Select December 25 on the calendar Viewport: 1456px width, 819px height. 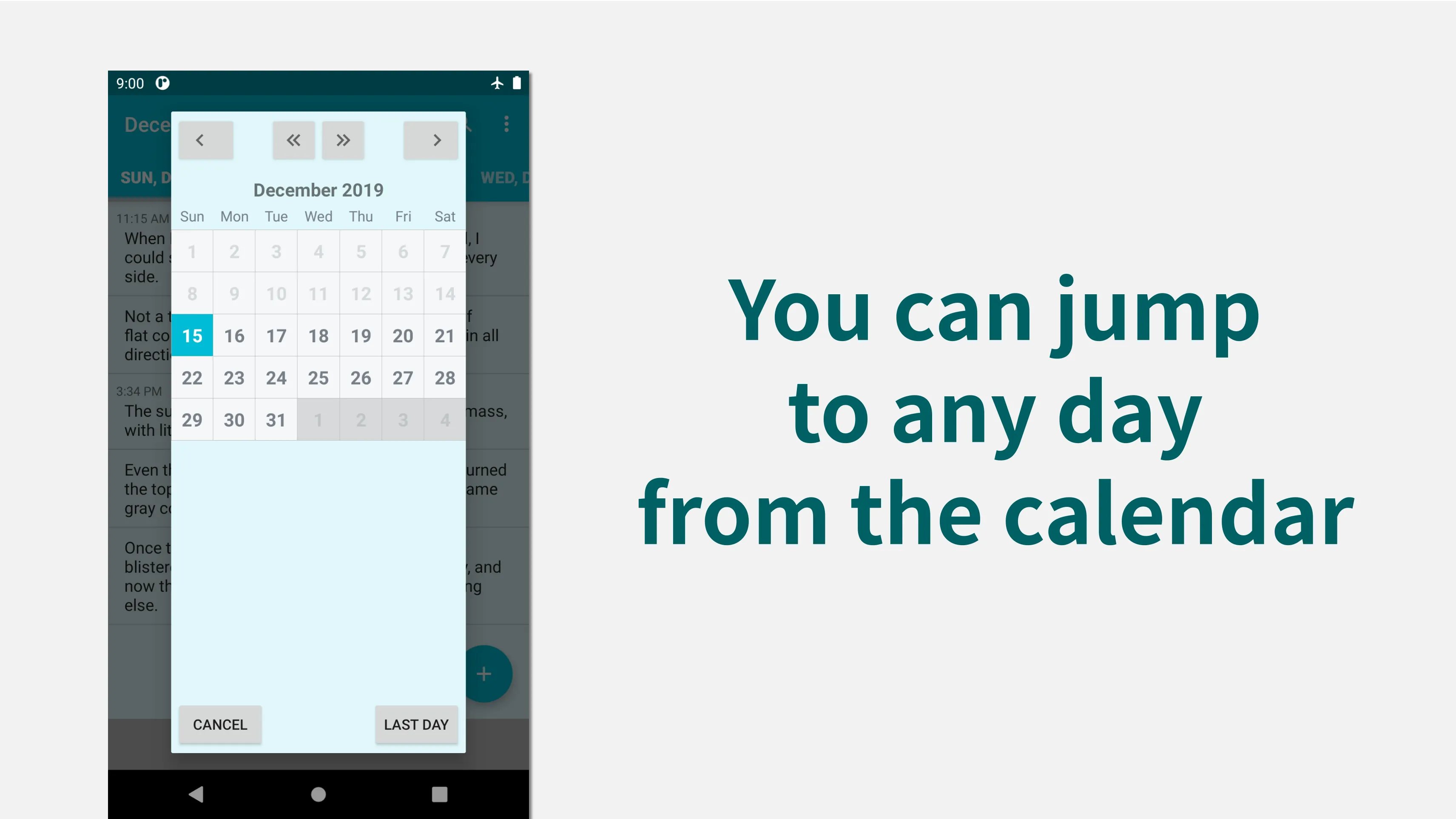tap(318, 377)
